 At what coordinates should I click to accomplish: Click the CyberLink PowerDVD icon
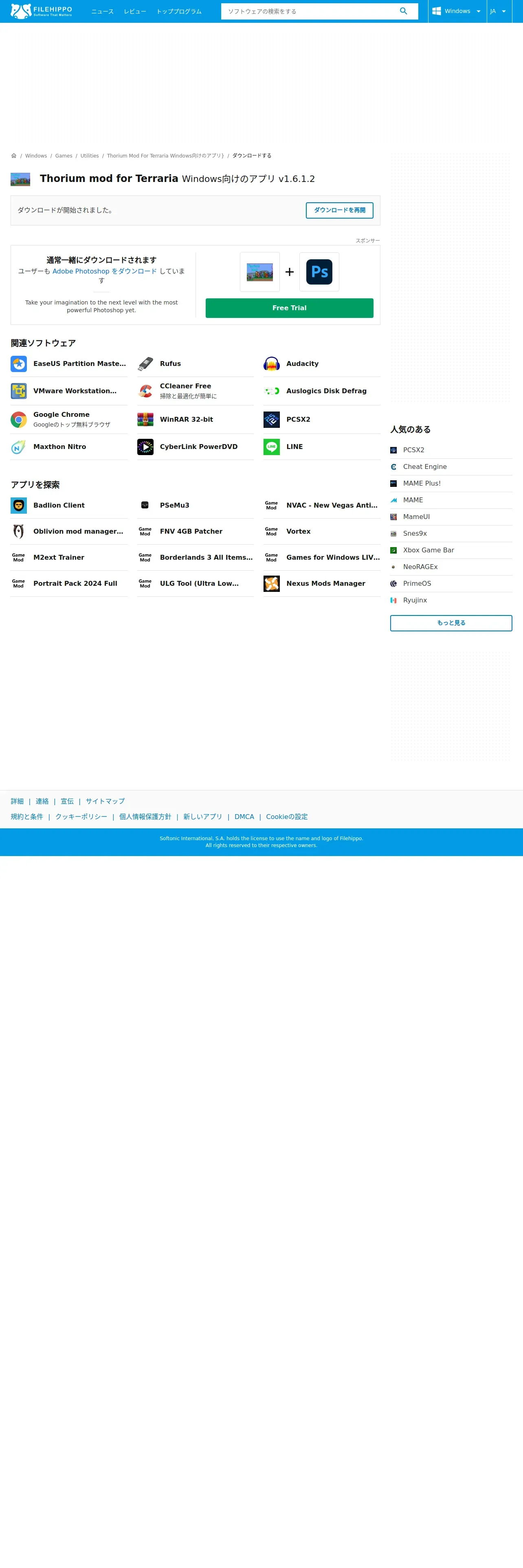[x=145, y=447]
